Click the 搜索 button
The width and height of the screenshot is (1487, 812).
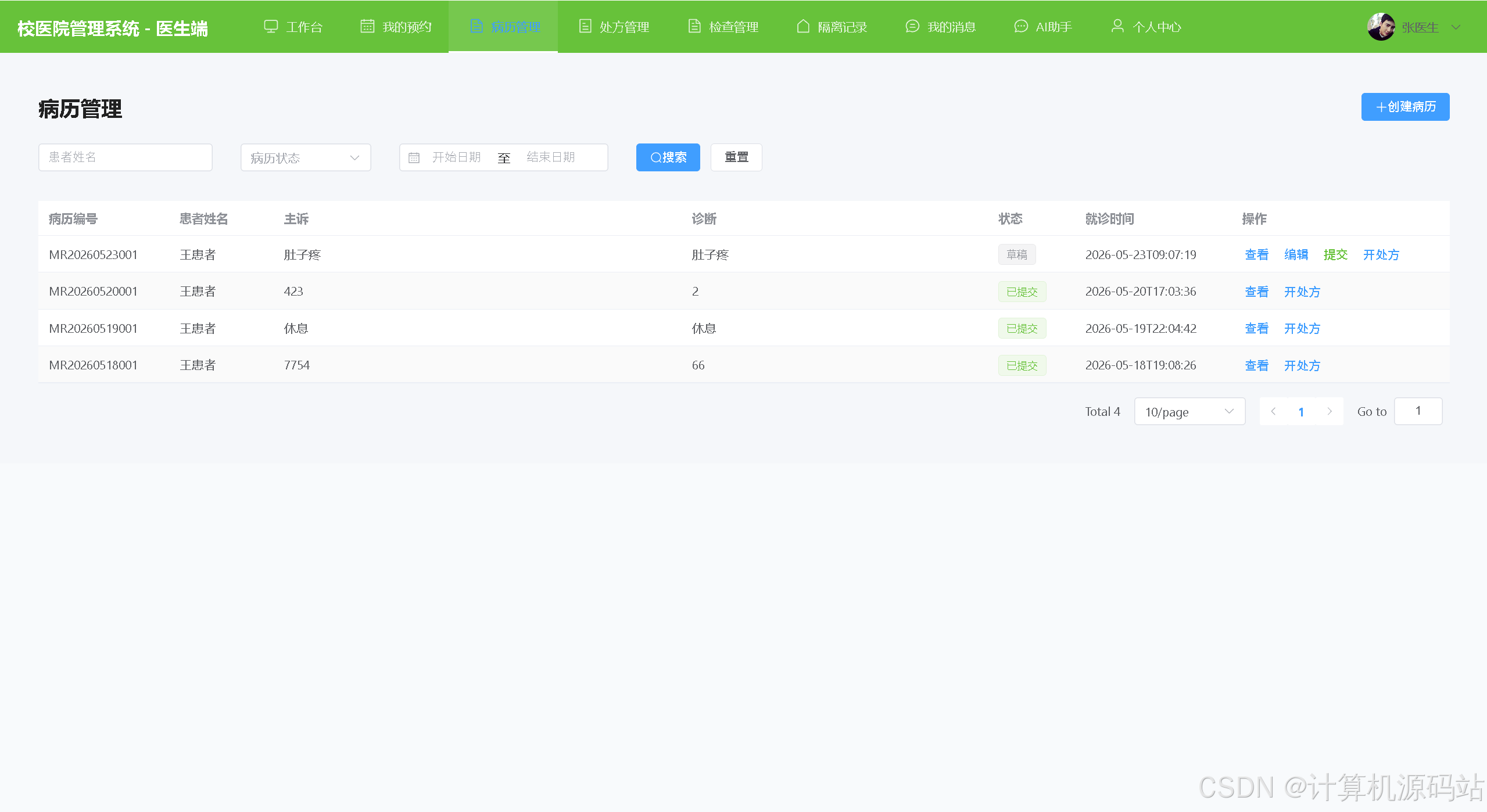point(668,157)
